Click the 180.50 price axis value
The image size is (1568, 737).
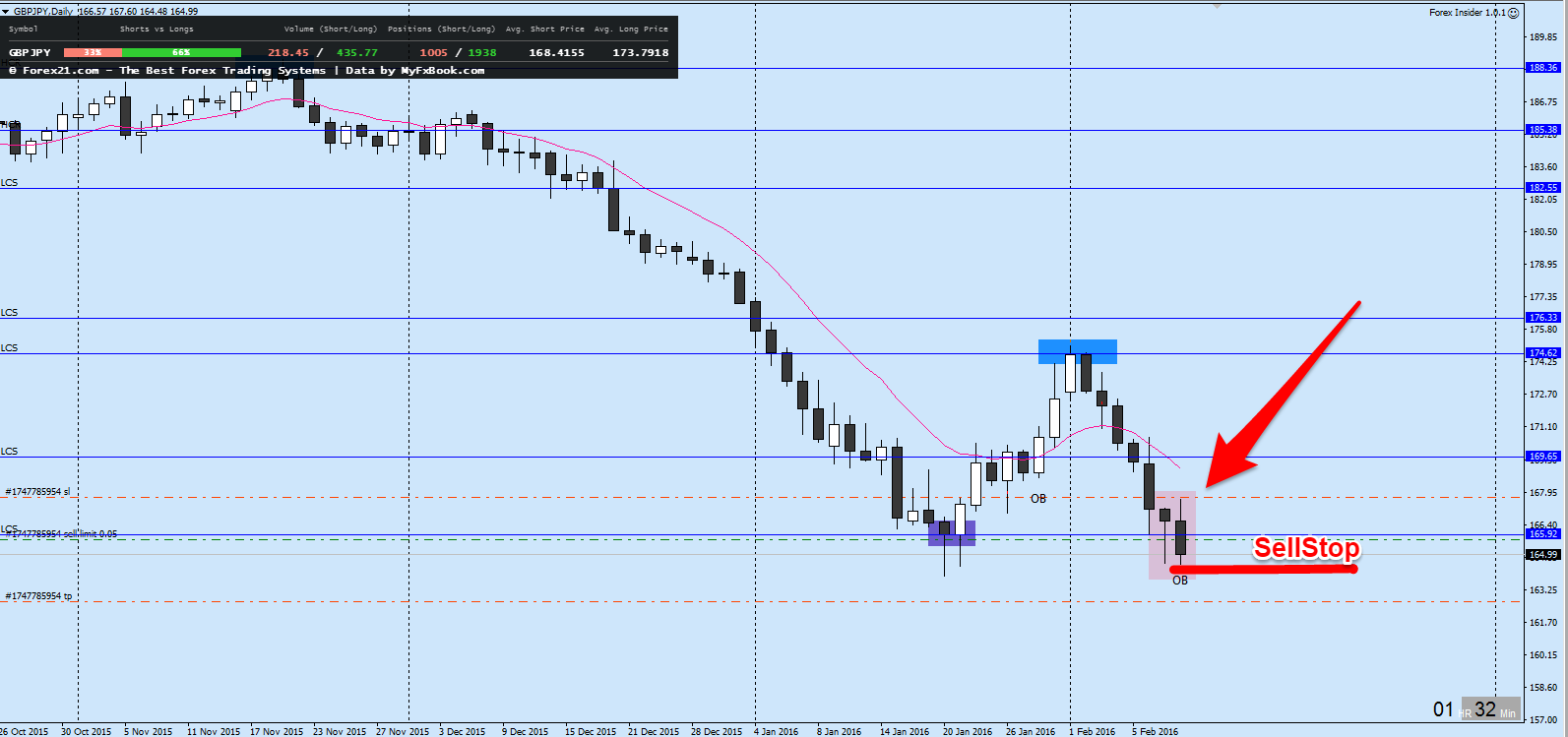(x=1543, y=232)
